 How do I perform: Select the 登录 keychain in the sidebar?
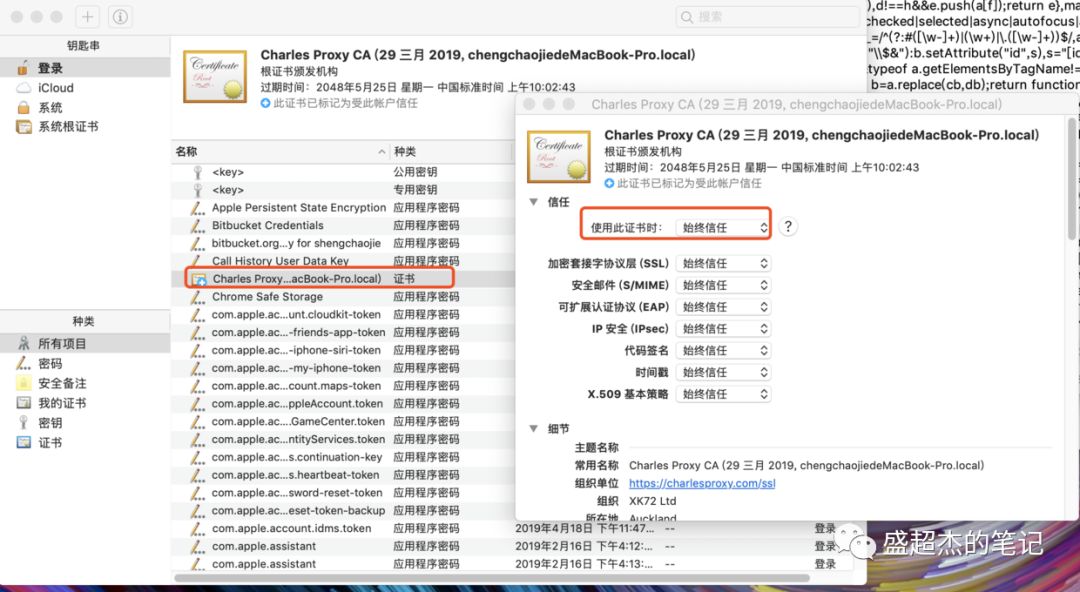(85, 68)
